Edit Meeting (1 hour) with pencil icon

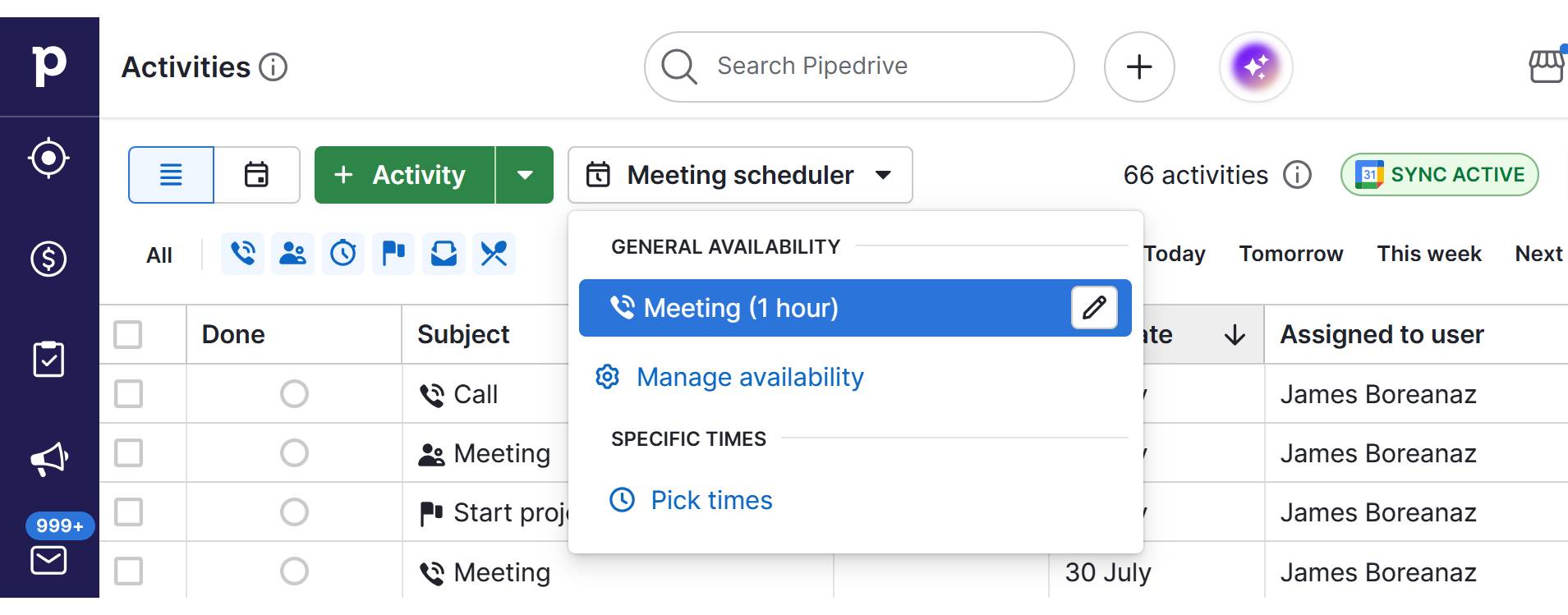tap(1094, 308)
